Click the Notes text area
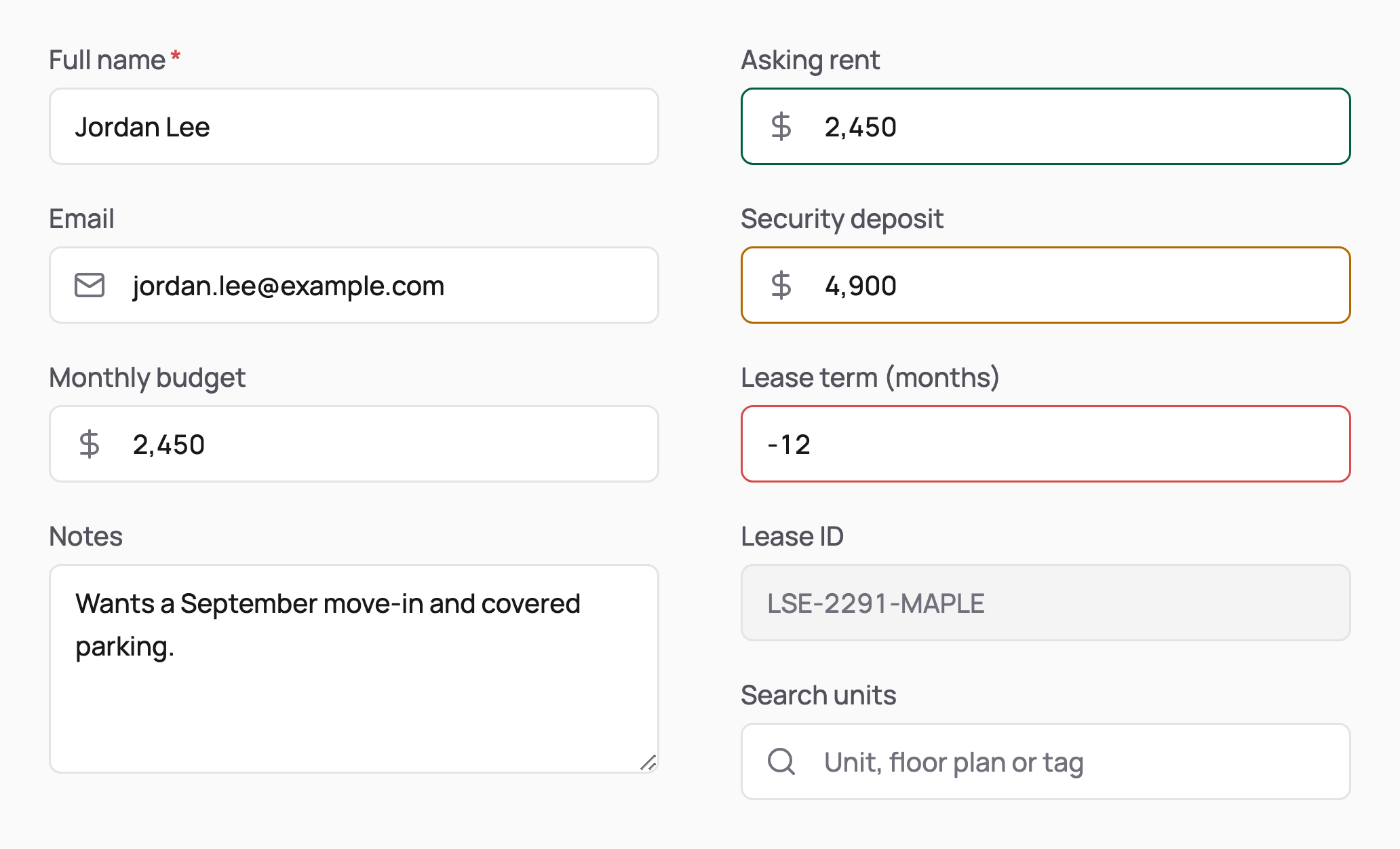Image resolution: width=1400 pixels, height=849 pixels. click(354, 668)
